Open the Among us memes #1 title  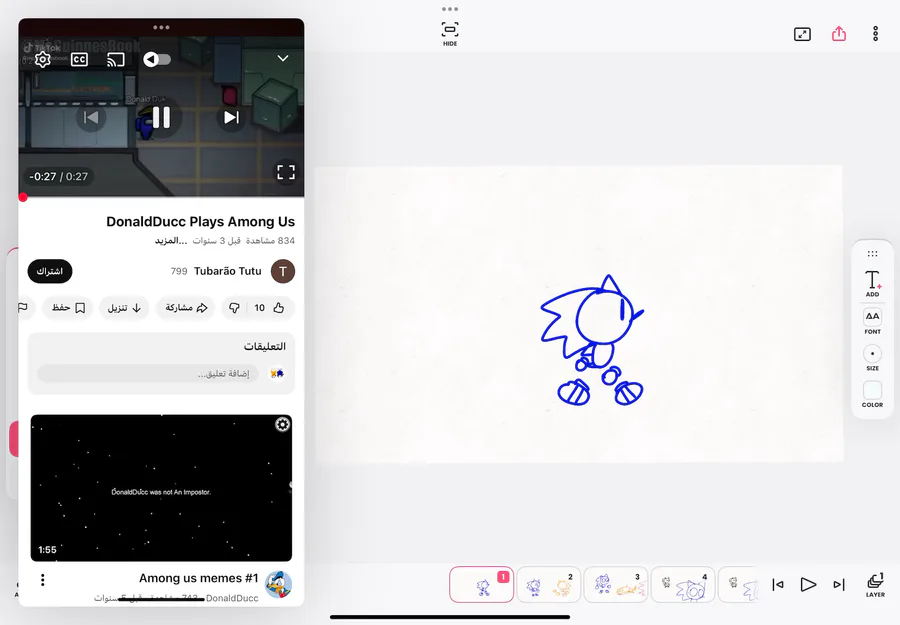point(199,578)
